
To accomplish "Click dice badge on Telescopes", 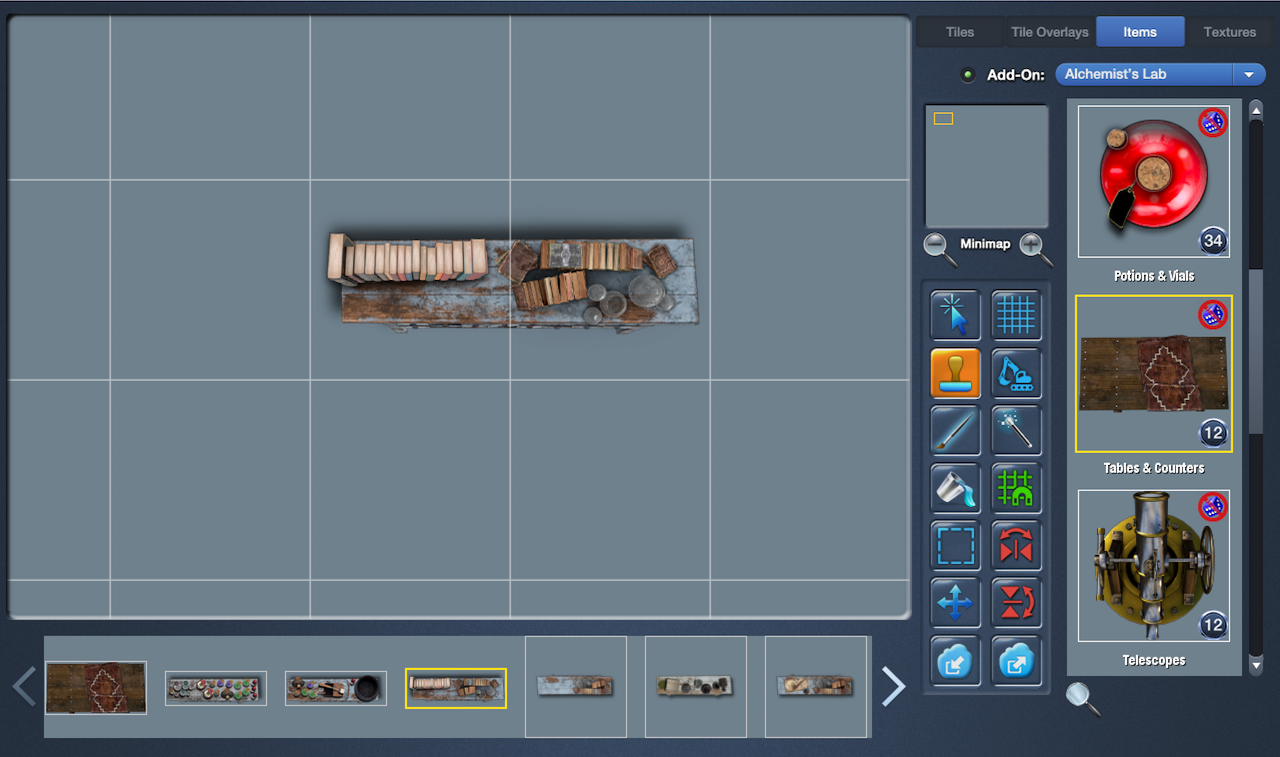I will [1212, 507].
